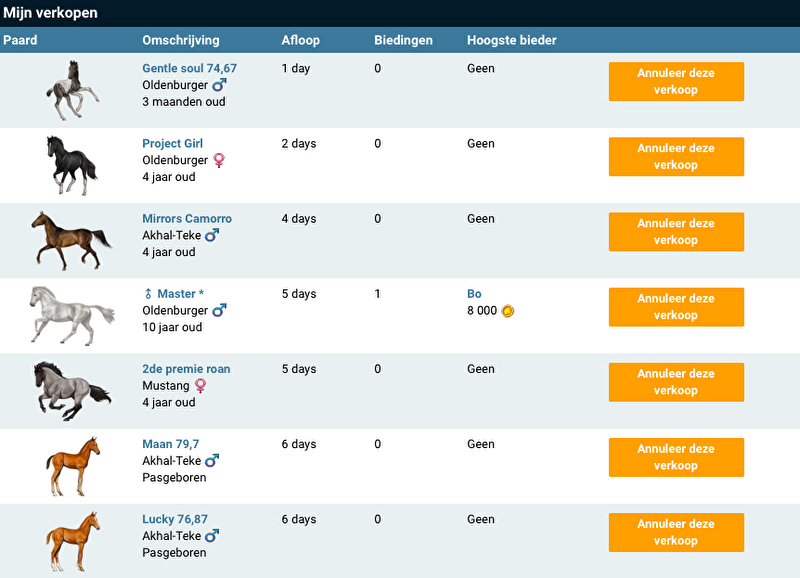Click the Biedingen column header

coord(403,41)
